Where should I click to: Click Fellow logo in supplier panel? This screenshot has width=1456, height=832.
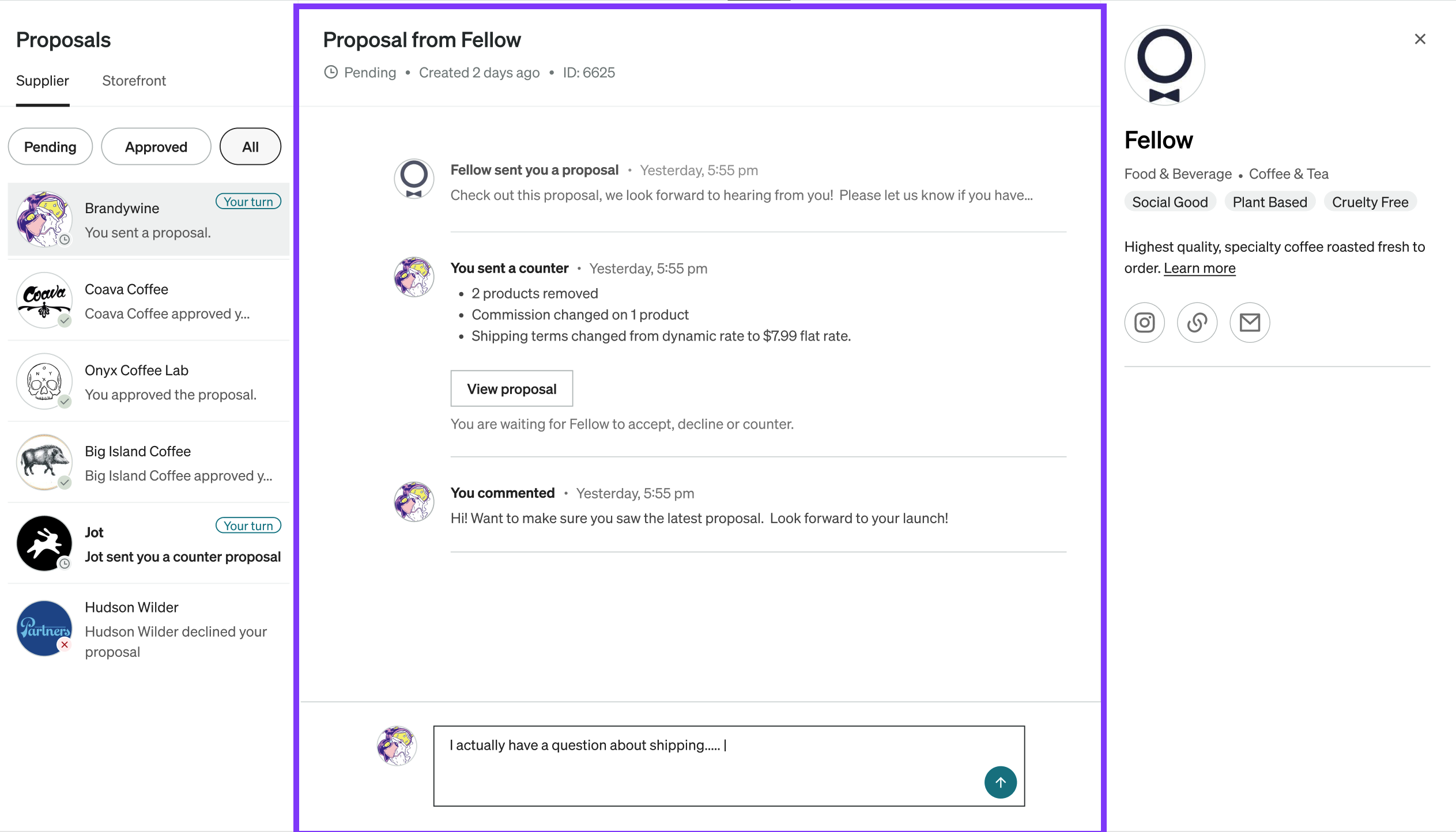tap(1164, 65)
